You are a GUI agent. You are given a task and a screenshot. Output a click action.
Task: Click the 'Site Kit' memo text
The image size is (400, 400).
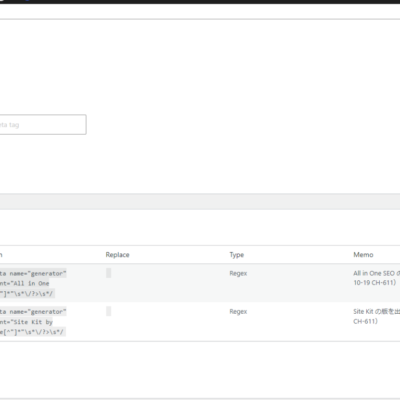click(x=376, y=316)
